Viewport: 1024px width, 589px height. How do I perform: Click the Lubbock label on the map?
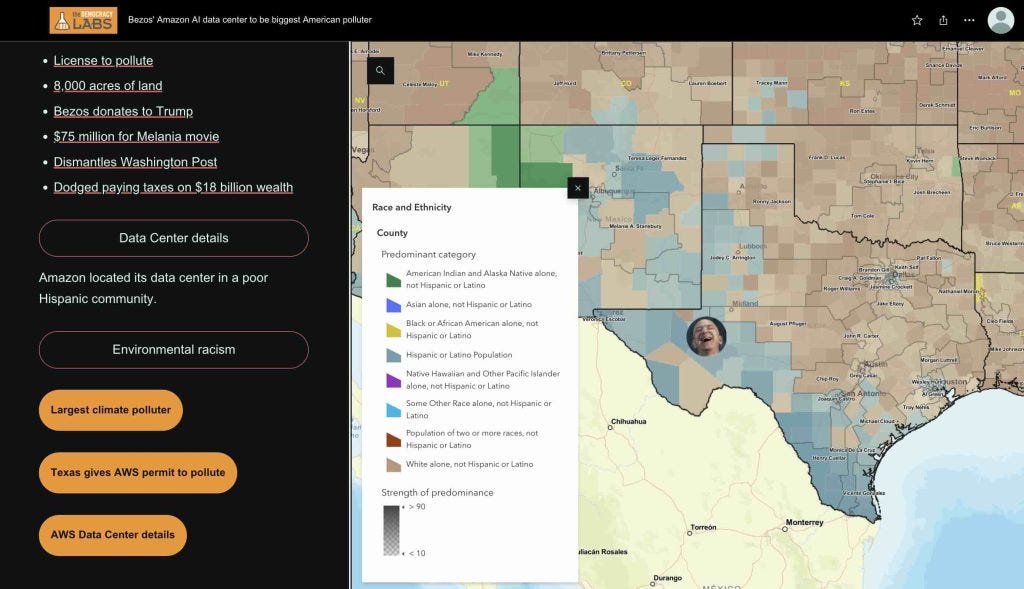752,247
